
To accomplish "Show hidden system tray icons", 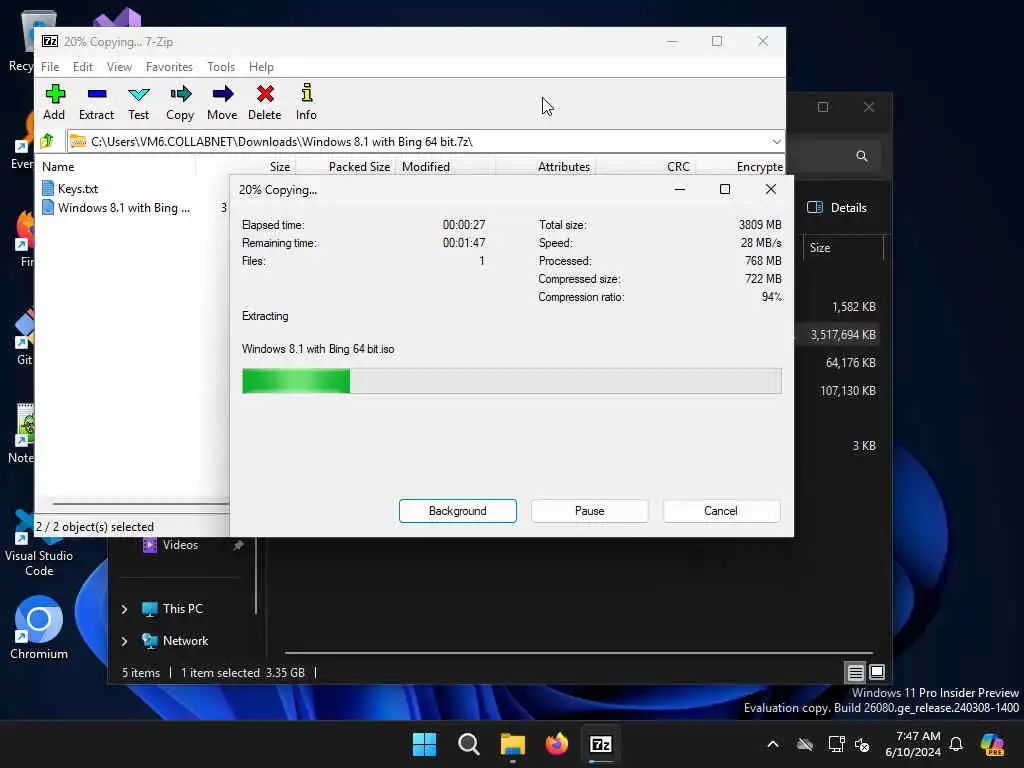I will [773, 744].
